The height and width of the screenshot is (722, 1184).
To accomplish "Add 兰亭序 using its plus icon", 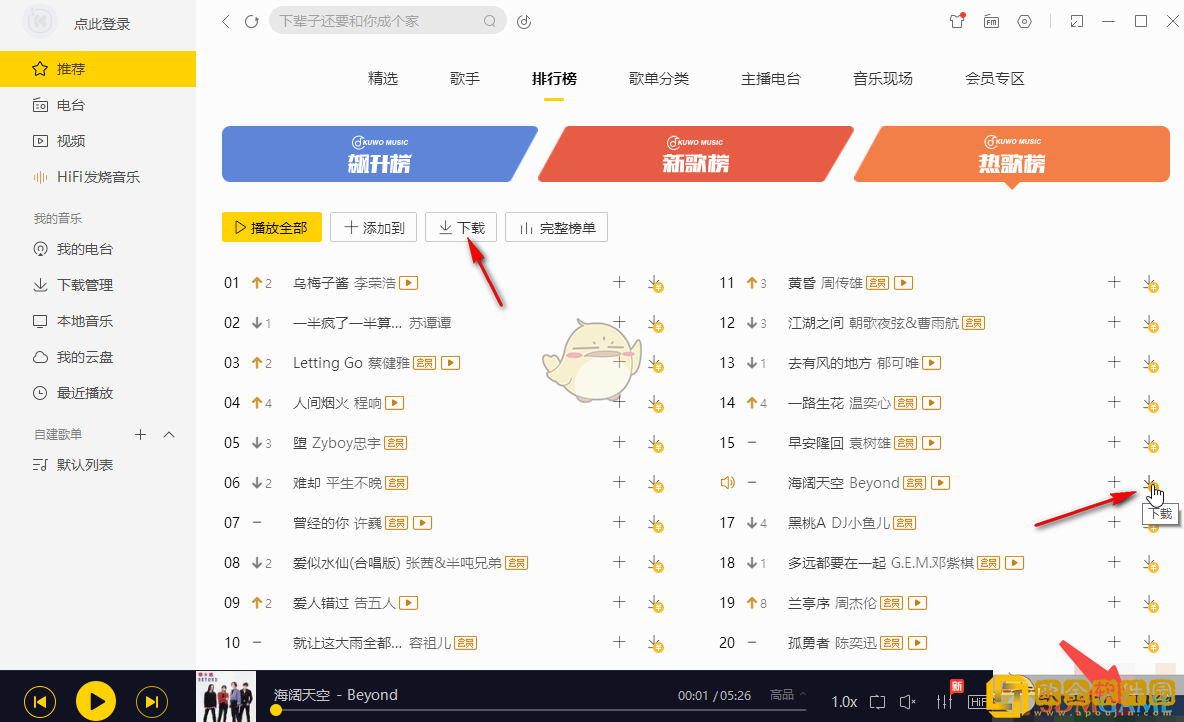I will [1114, 602].
